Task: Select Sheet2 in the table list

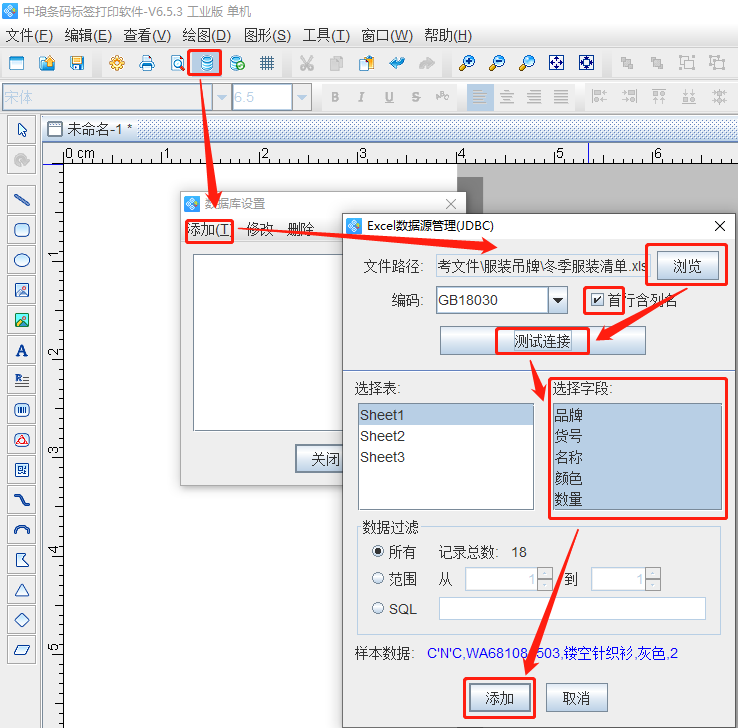Action: click(x=383, y=436)
